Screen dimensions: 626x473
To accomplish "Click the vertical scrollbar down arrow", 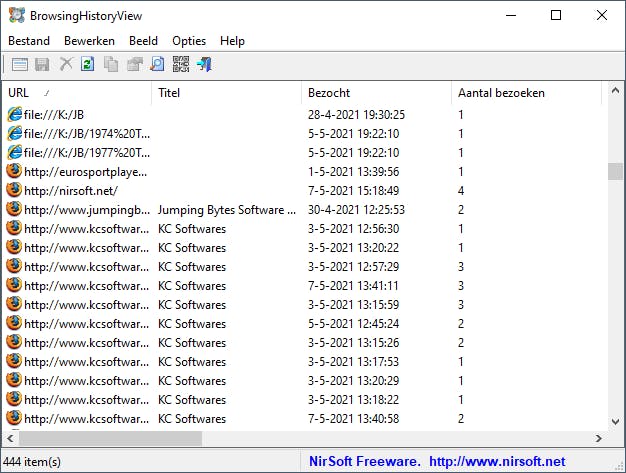I will (616, 420).
